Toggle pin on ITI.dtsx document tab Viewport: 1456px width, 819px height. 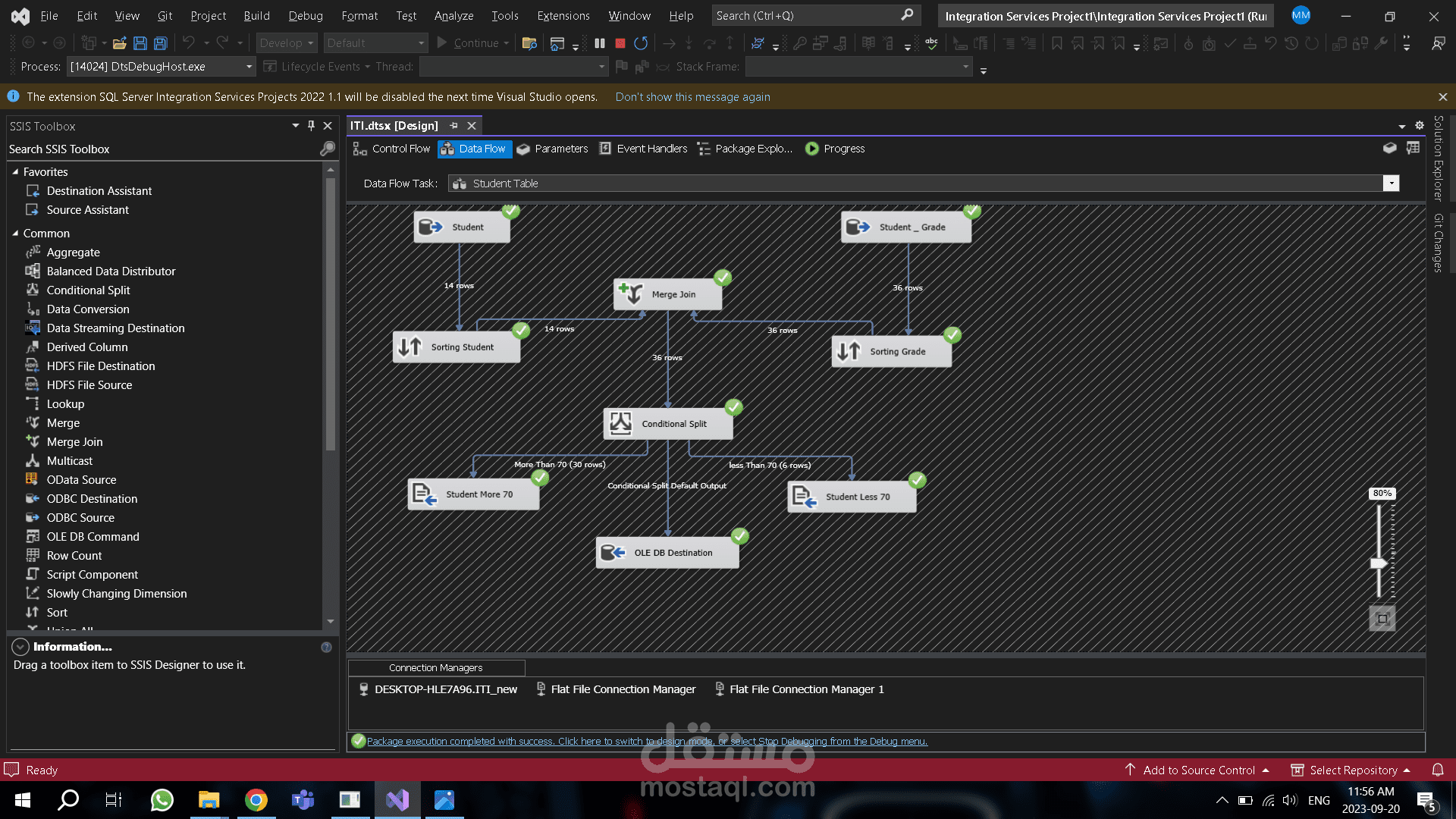[x=453, y=126]
